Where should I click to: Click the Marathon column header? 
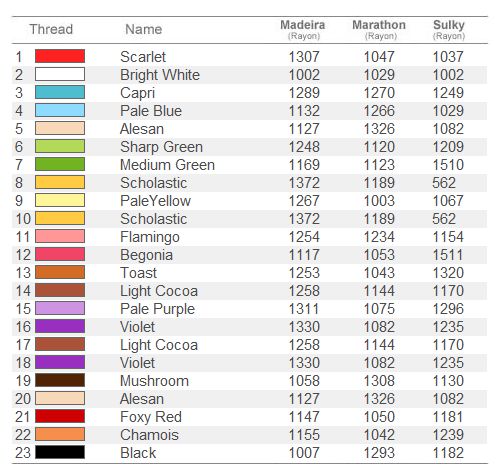[x=379, y=29]
